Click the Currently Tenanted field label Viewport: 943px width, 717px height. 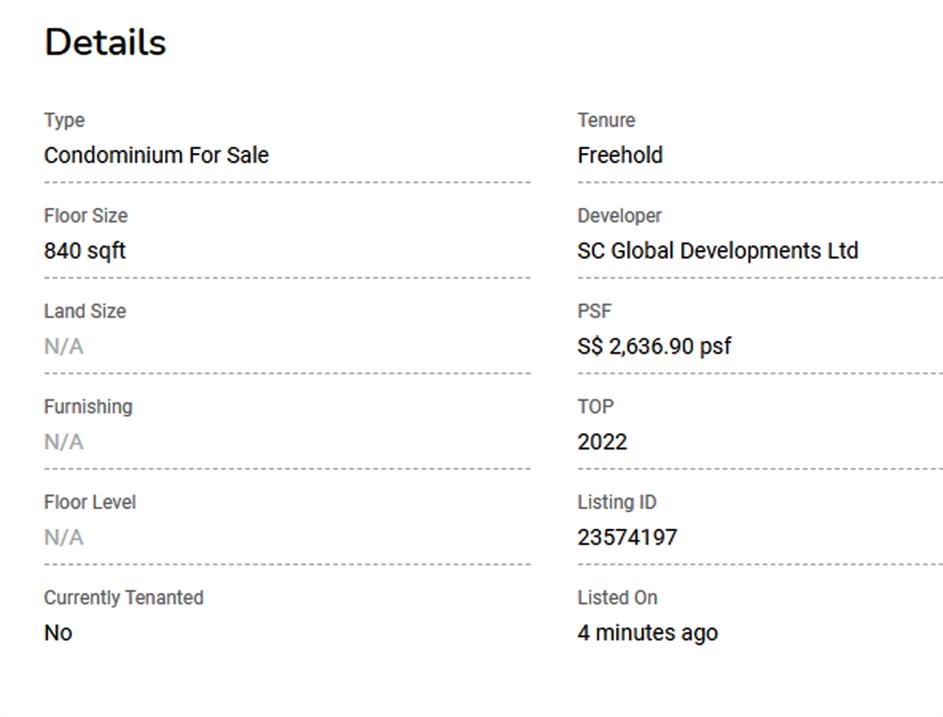pos(123,598)
